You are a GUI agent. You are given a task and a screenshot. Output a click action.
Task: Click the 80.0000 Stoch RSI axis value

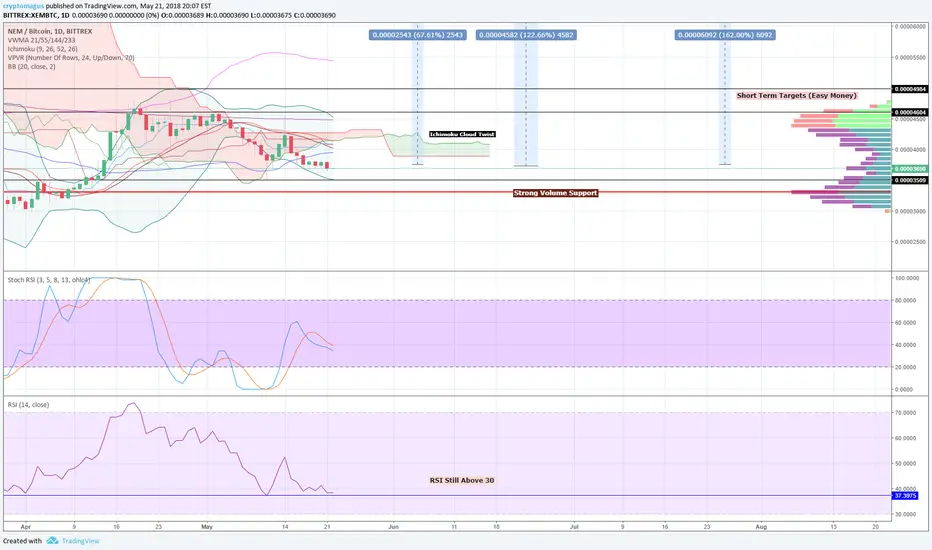point(906,301)
